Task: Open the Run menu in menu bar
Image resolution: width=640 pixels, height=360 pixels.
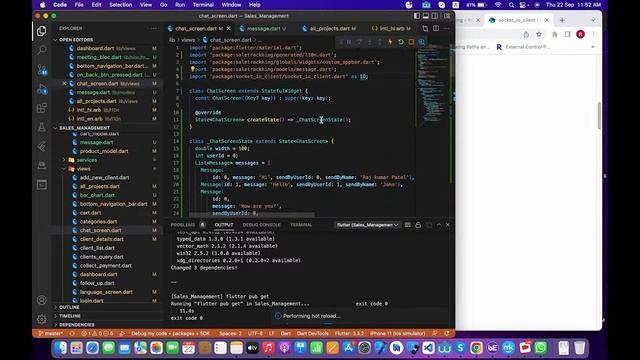Action: click(180, 5)
